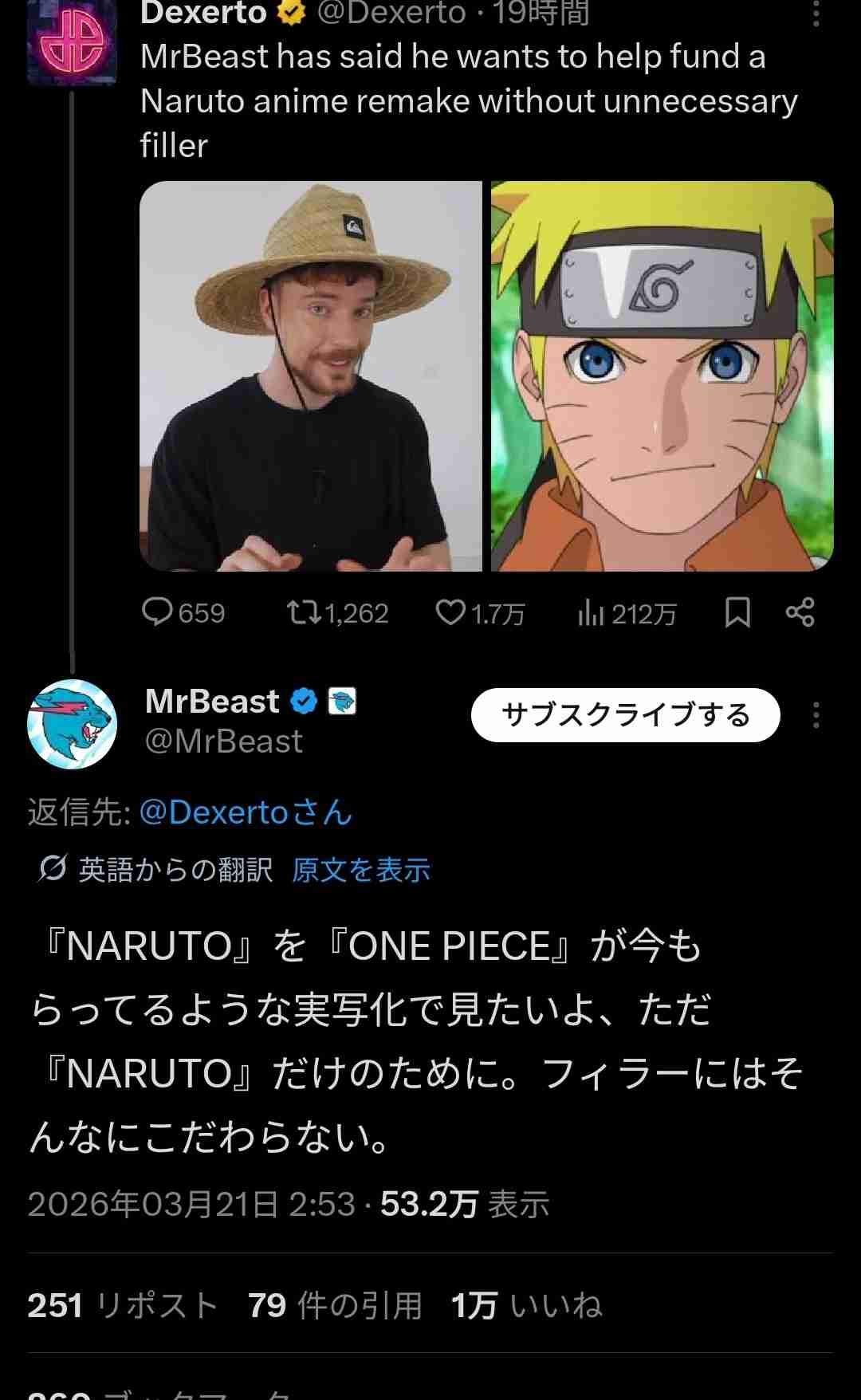Viewport: 861px width, 1400px height.
Task: Open replies on Dexerto's post
Action: (x=183, y=612)
